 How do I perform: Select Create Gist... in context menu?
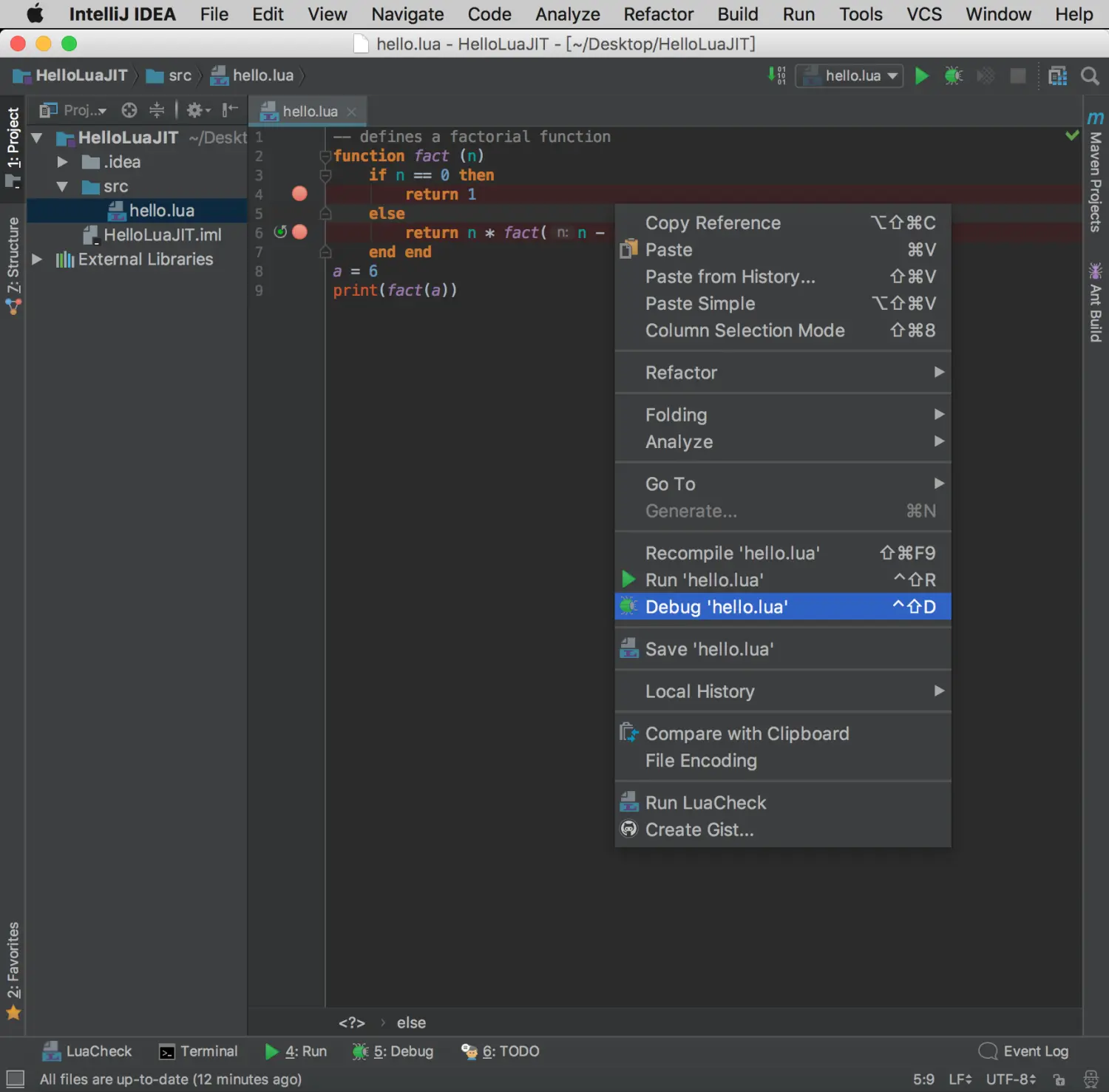pos(783,830)
